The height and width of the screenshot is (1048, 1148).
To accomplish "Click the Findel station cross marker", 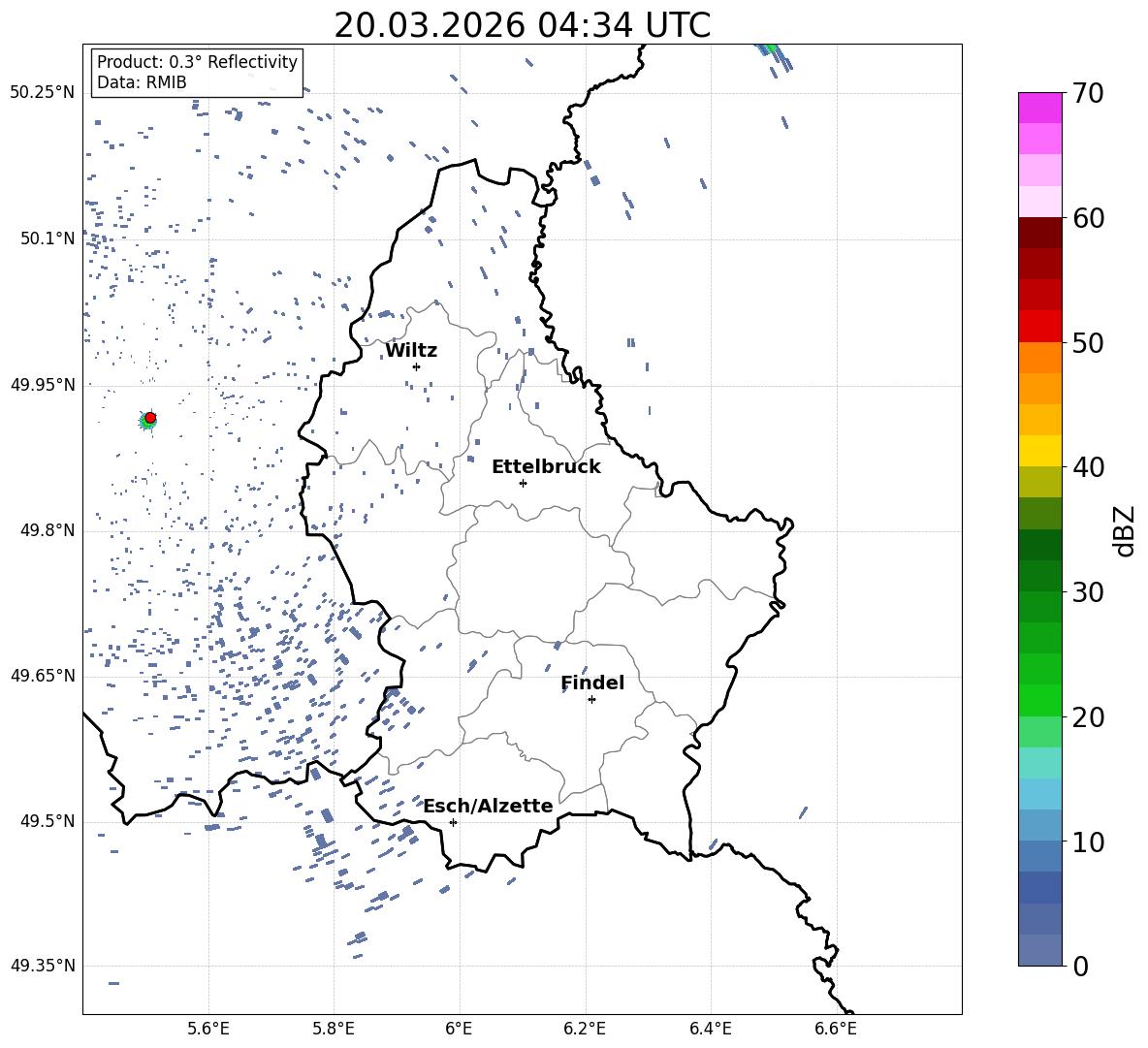I will click(x=591, y=700).
